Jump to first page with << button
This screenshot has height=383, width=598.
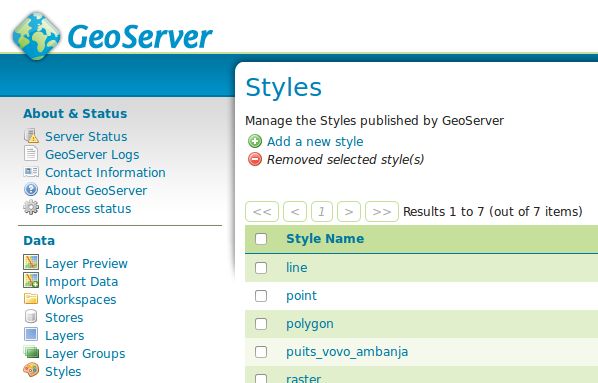tap(262, 211)
